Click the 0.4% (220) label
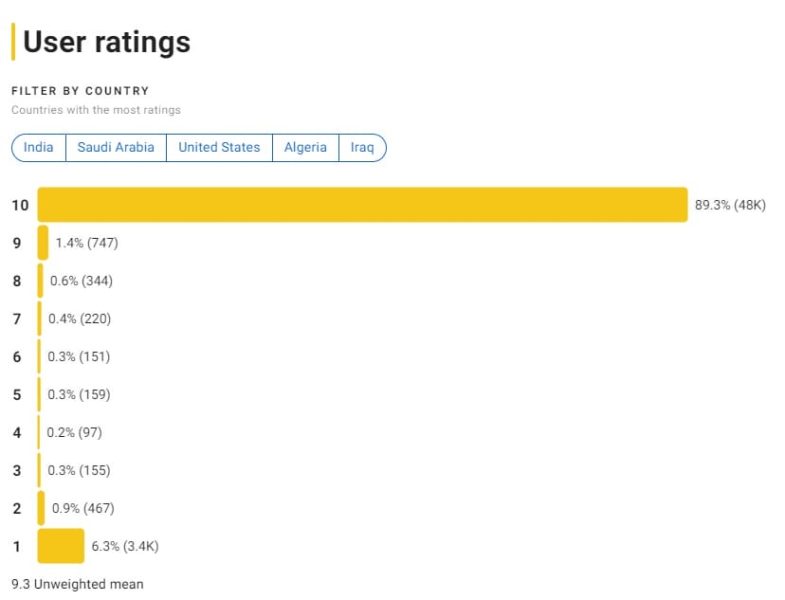The image size is (785, 600). point(80,319)
